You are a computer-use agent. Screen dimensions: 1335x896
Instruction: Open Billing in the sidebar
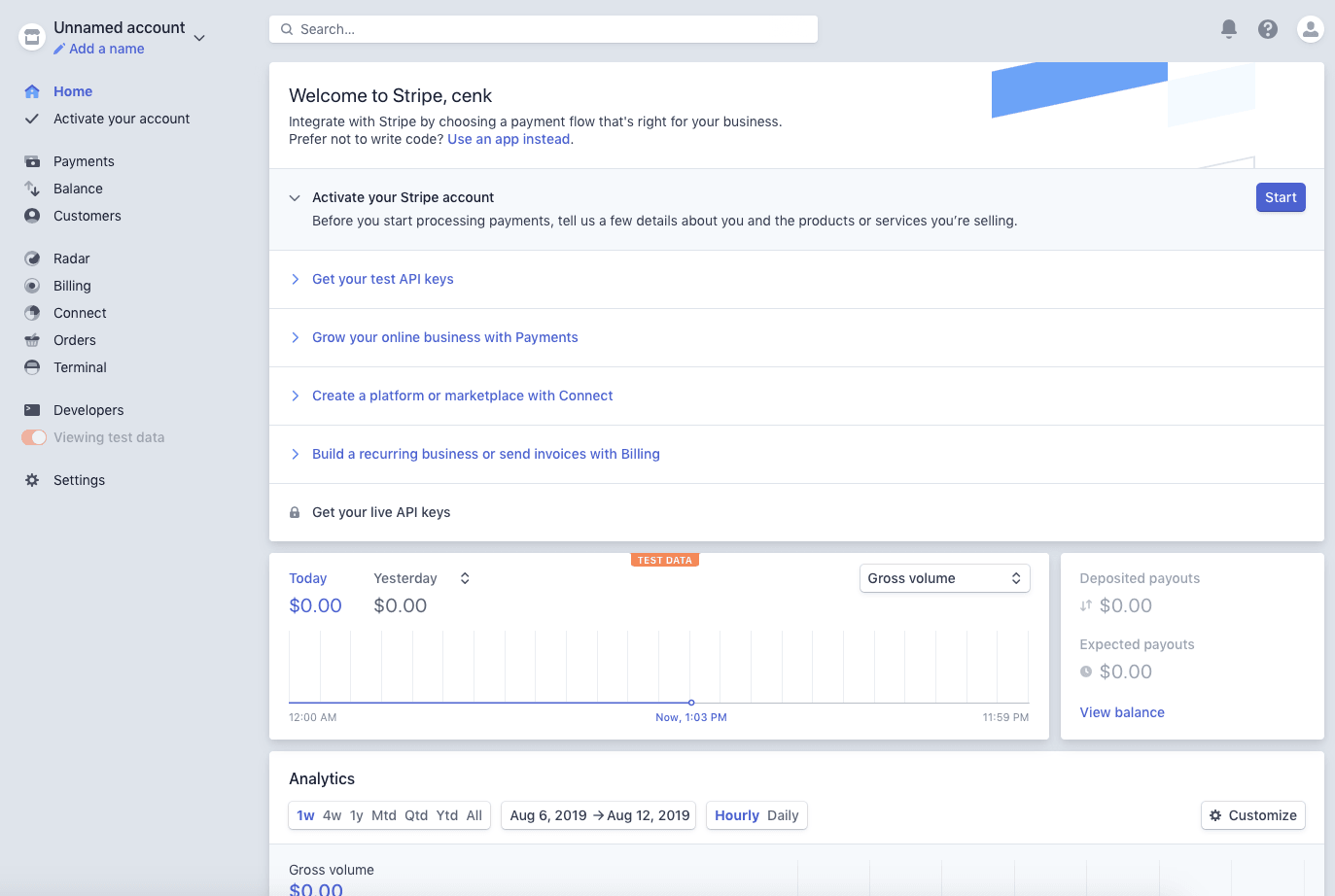click(72, 286)
